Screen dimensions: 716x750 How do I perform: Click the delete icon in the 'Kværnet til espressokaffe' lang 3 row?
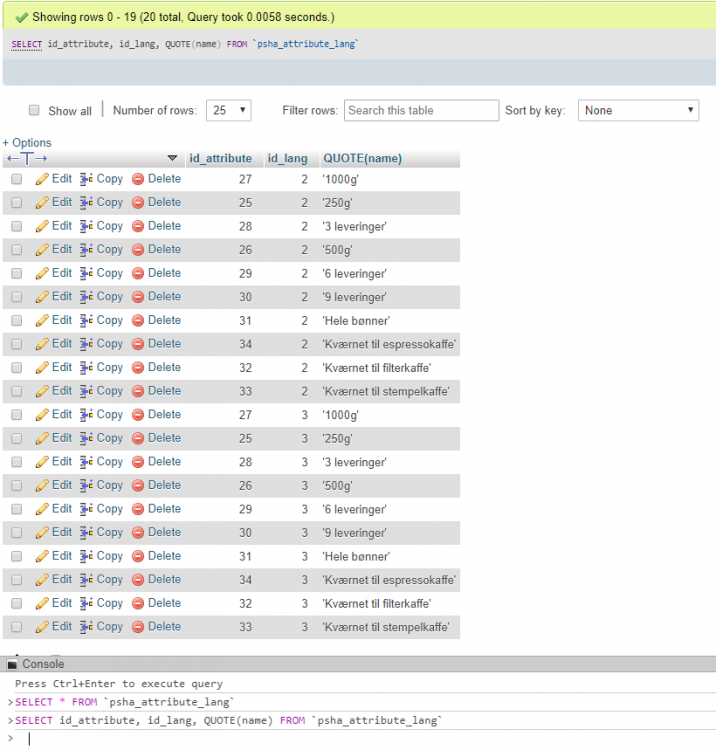pyautogui.click(x=138, y=580)
